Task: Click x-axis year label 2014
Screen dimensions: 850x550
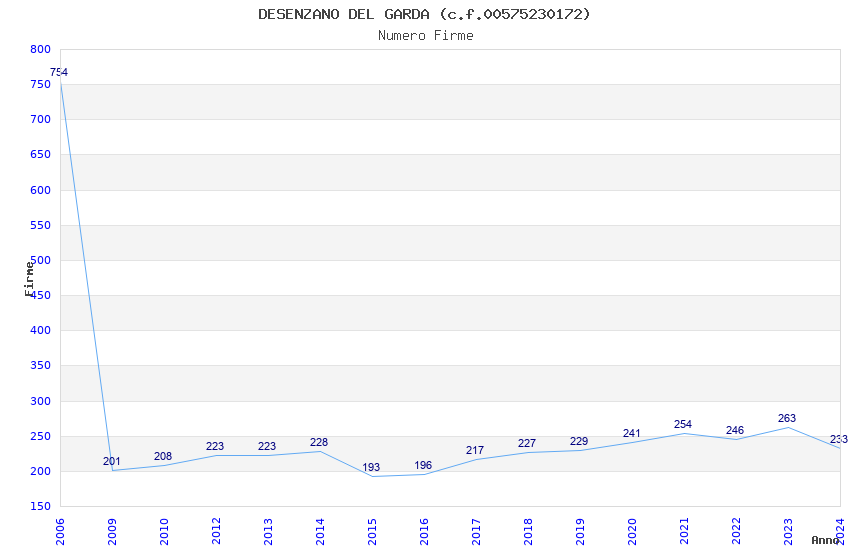Action: pyautogui.click(x=320, y=532)
